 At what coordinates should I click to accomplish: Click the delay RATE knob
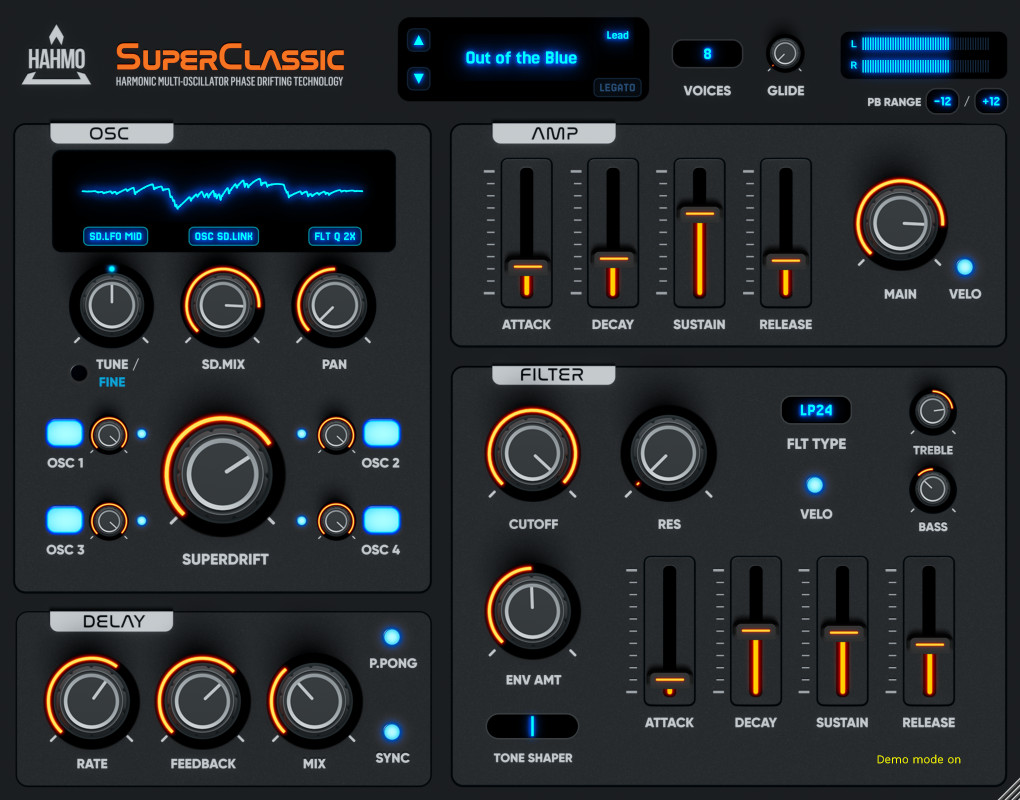[92, 700]
